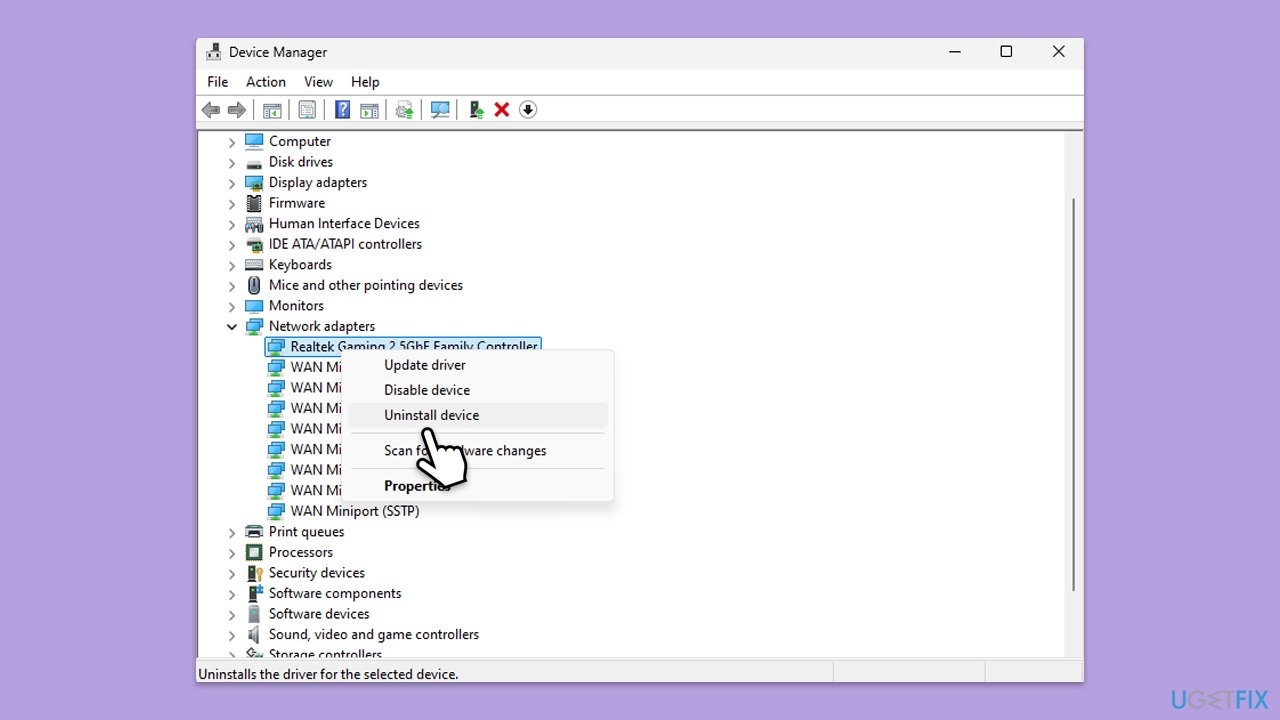
Task: Expand the Display adapters chevron
Action: [x=232, y=183]
